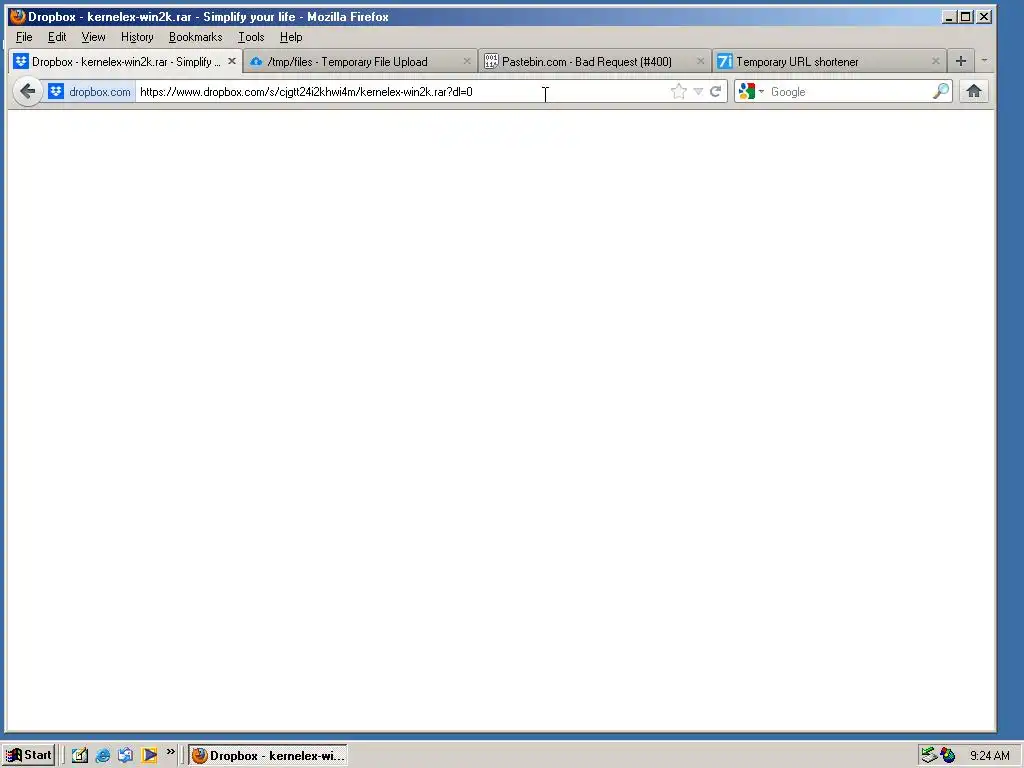This screenshot has height=768, width=1024.
Task: Click the Firefox icon in the title bar
Action: point(18,16)
